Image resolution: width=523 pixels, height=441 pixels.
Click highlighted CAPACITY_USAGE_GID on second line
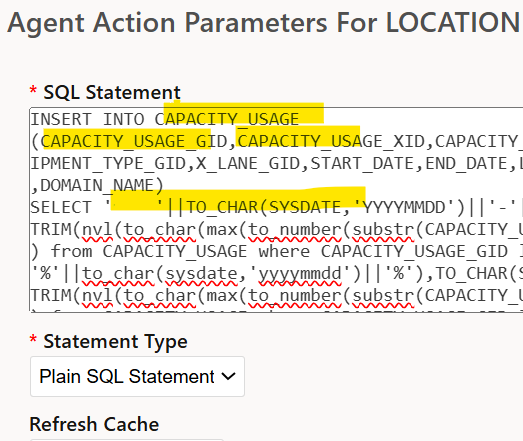[134, 141]
